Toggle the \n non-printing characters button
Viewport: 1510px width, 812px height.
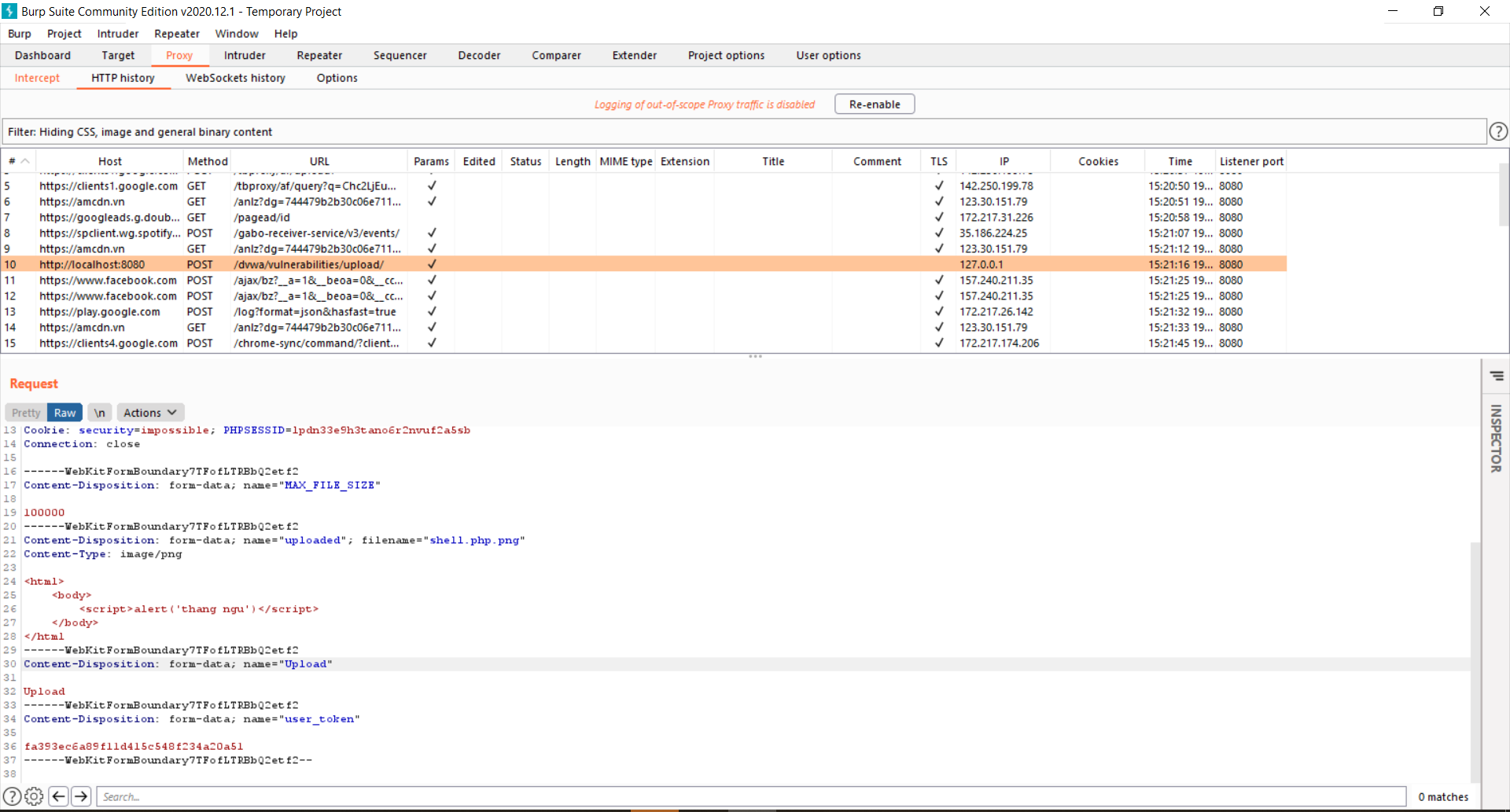99,413
